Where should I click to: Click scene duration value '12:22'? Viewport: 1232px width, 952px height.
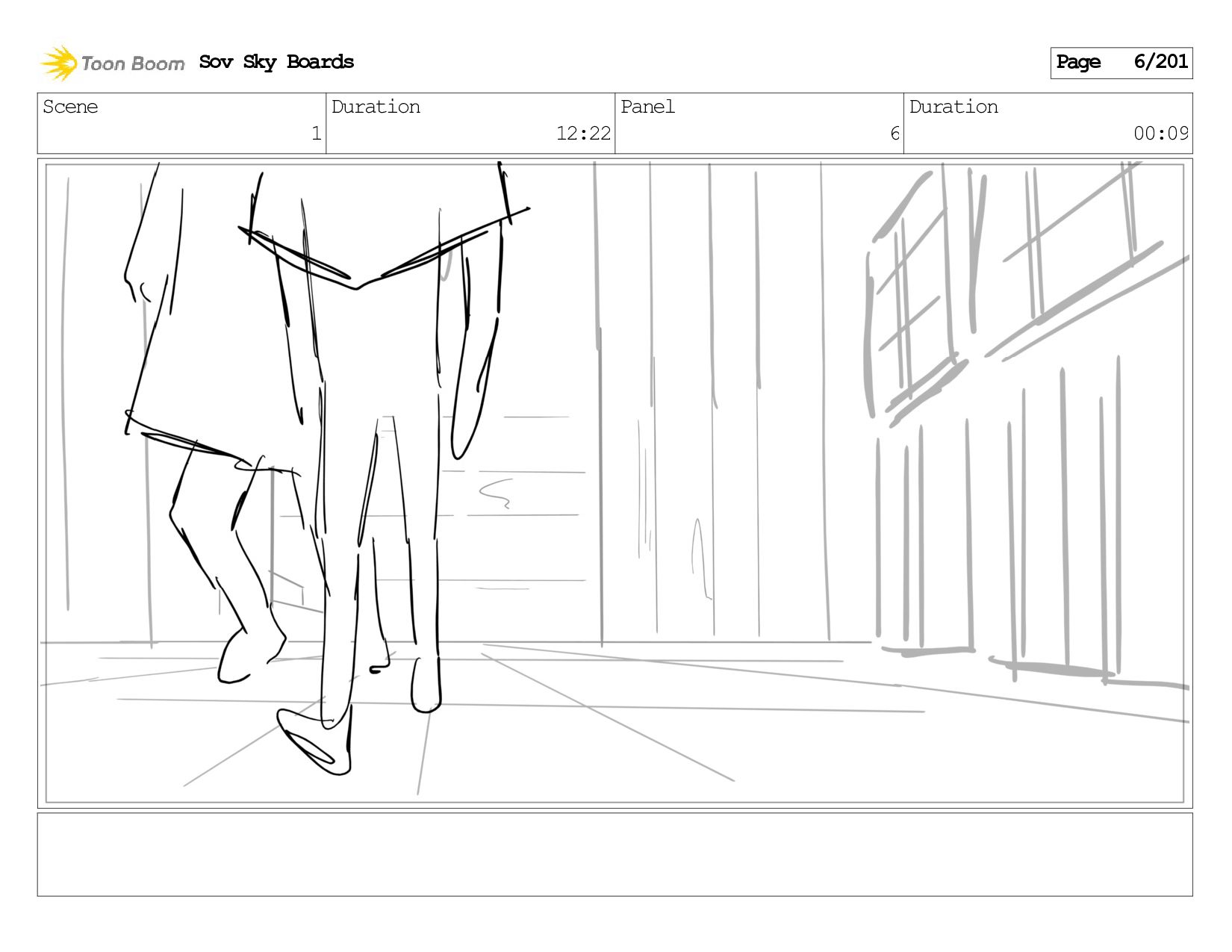pos(583,134)
